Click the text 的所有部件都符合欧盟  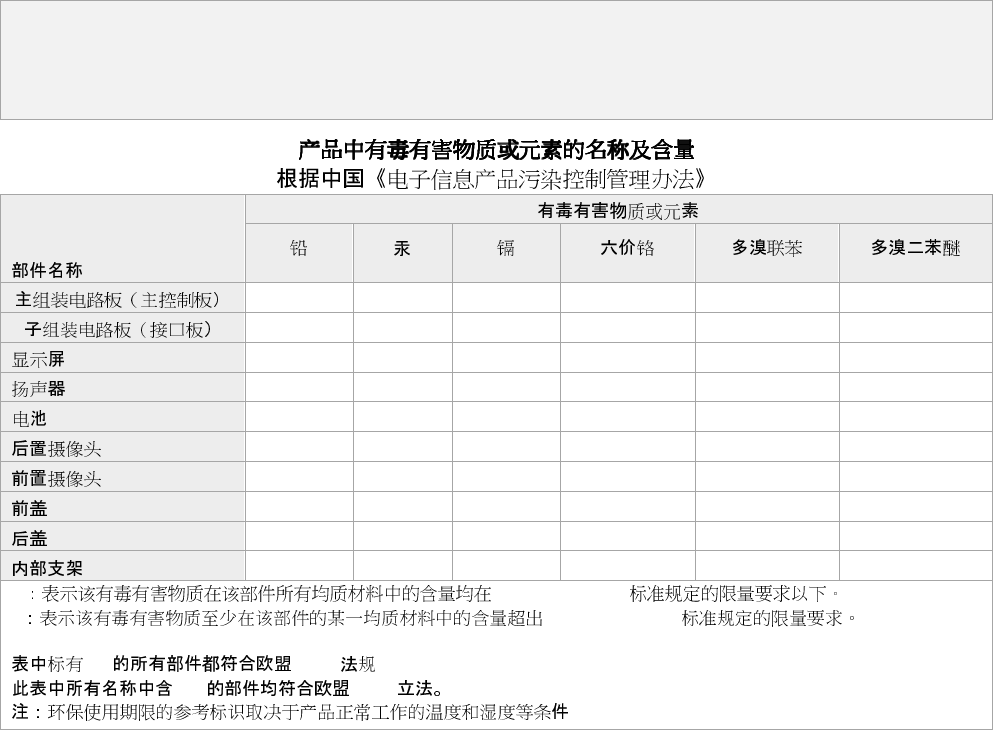tap(202, 664)
